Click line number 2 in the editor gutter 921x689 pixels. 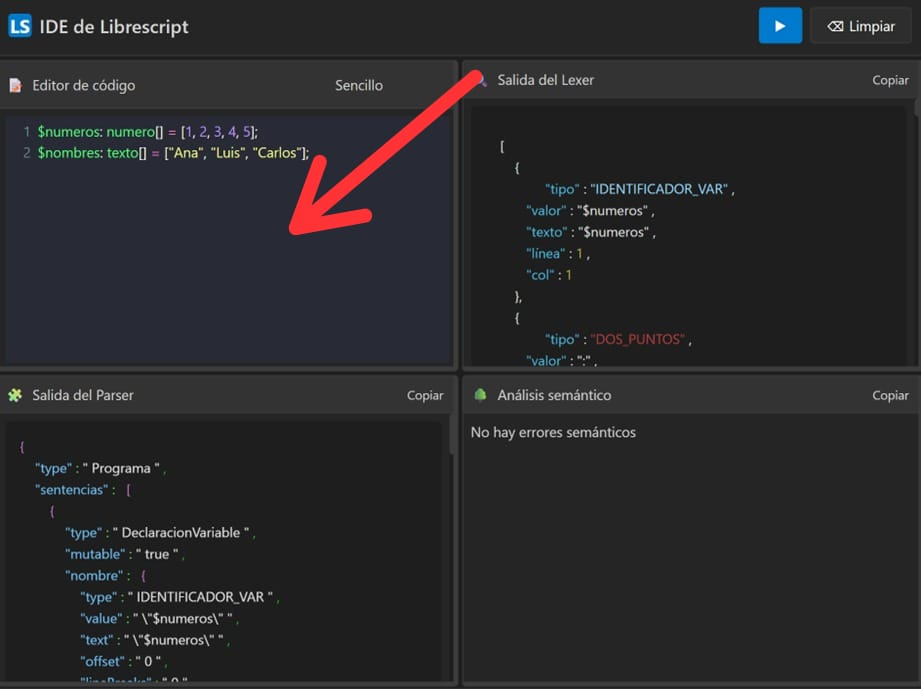point(26,153)
